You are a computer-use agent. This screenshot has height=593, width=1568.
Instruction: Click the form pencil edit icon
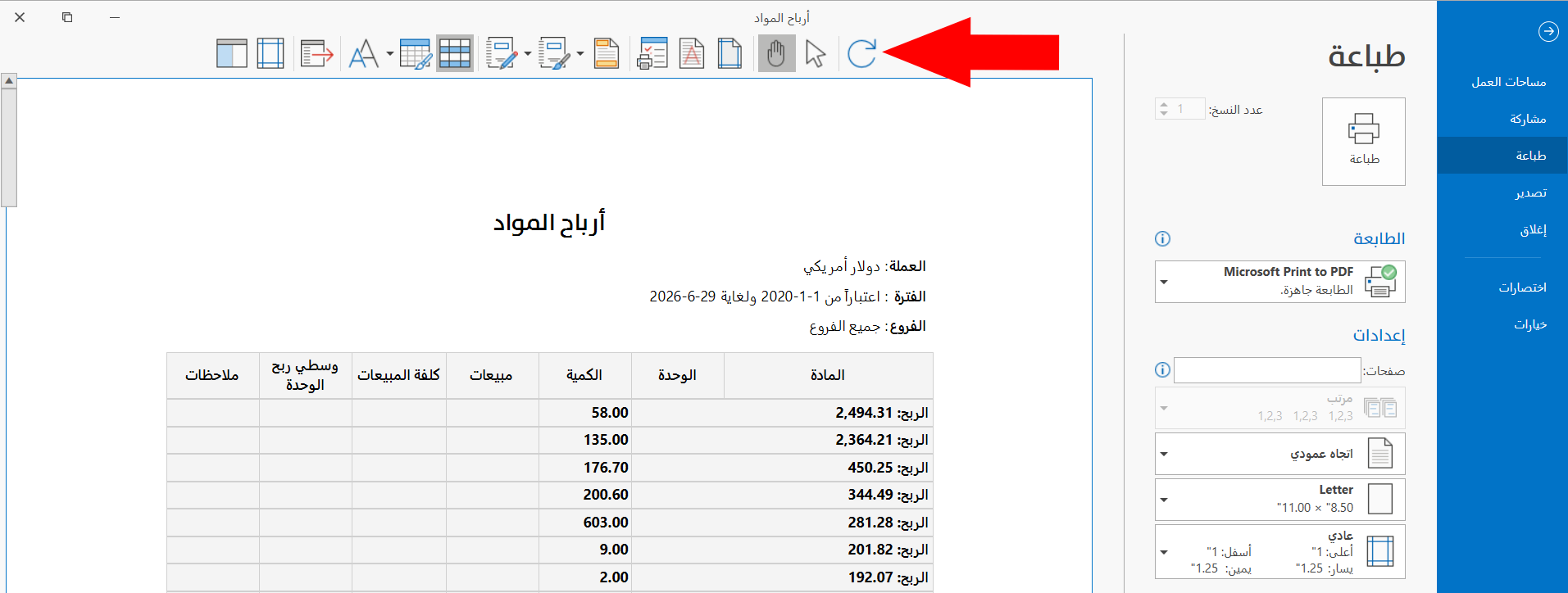502,54
